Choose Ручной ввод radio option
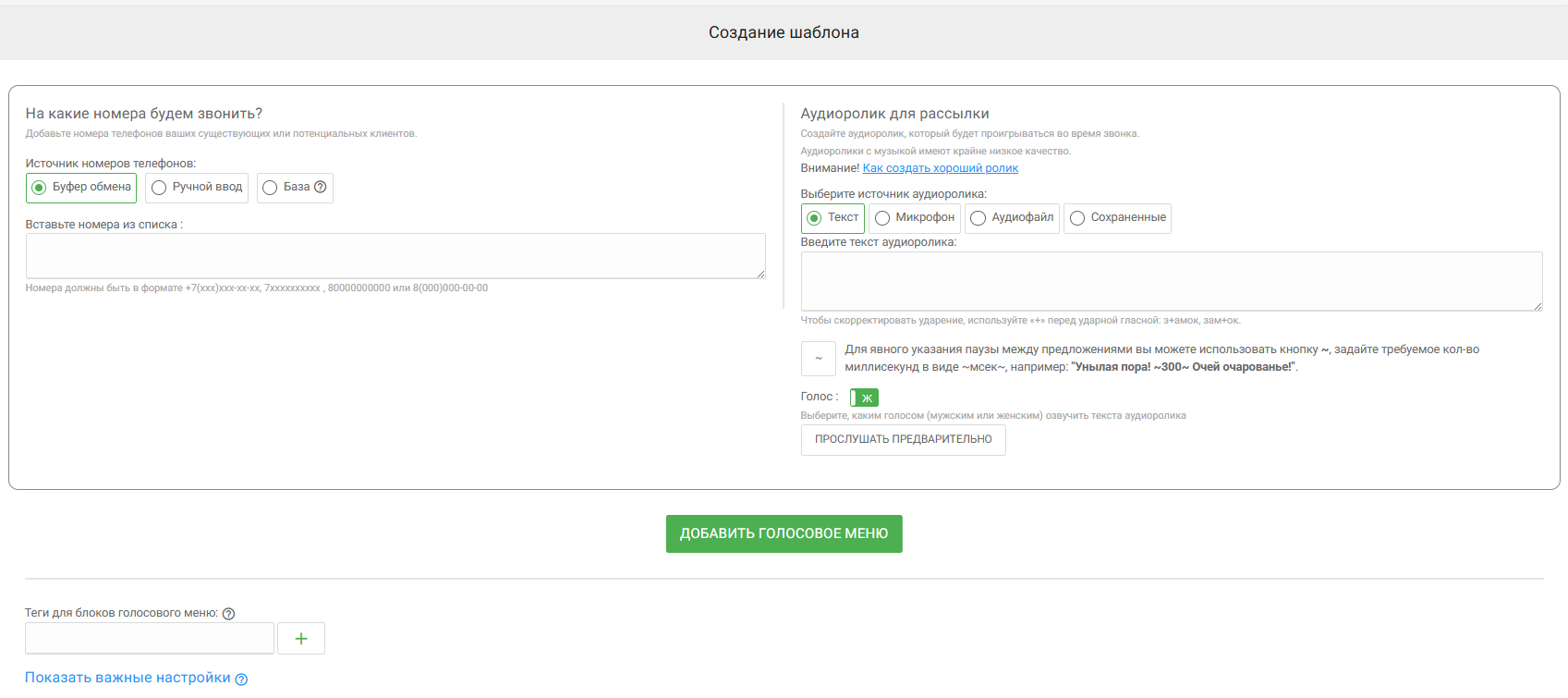Image resolution: width=1568 pixels, height=698 pixels. pos(197,188)
